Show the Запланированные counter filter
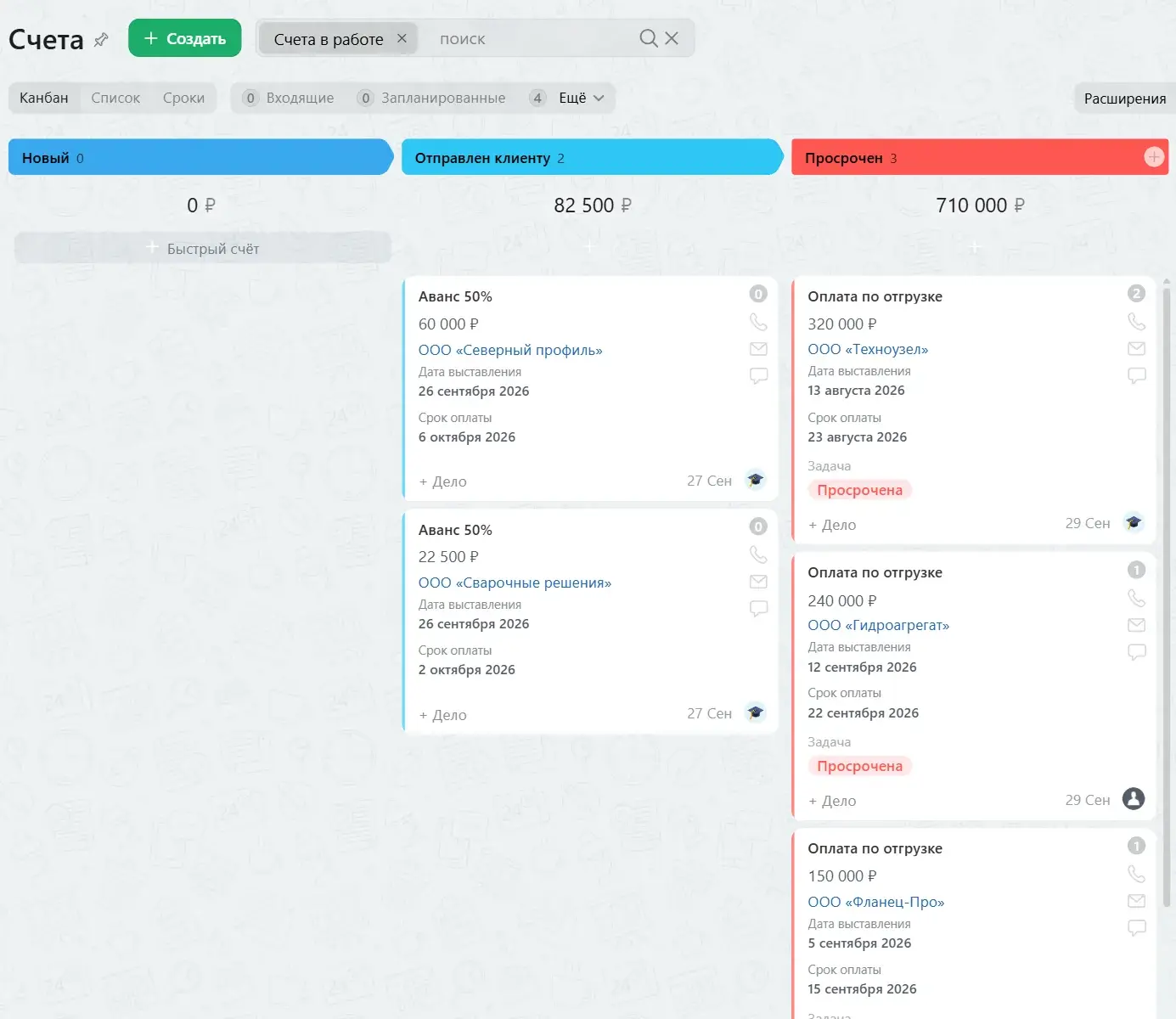1176x1019 pixels. coord(431,98)
